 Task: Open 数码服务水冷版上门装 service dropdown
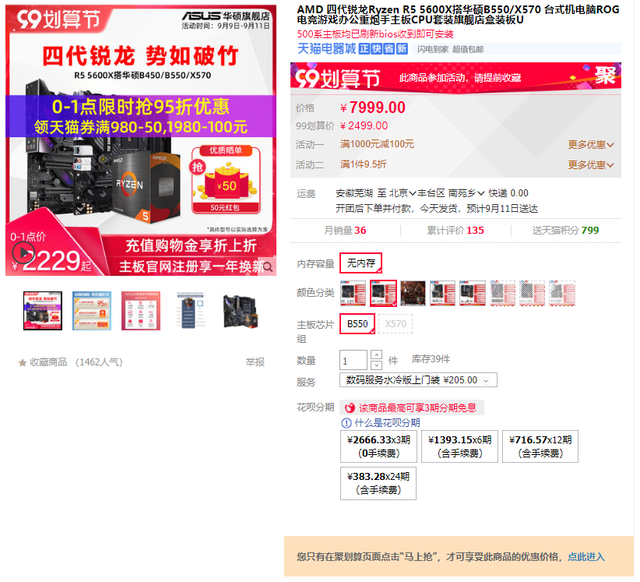point(418,380)
